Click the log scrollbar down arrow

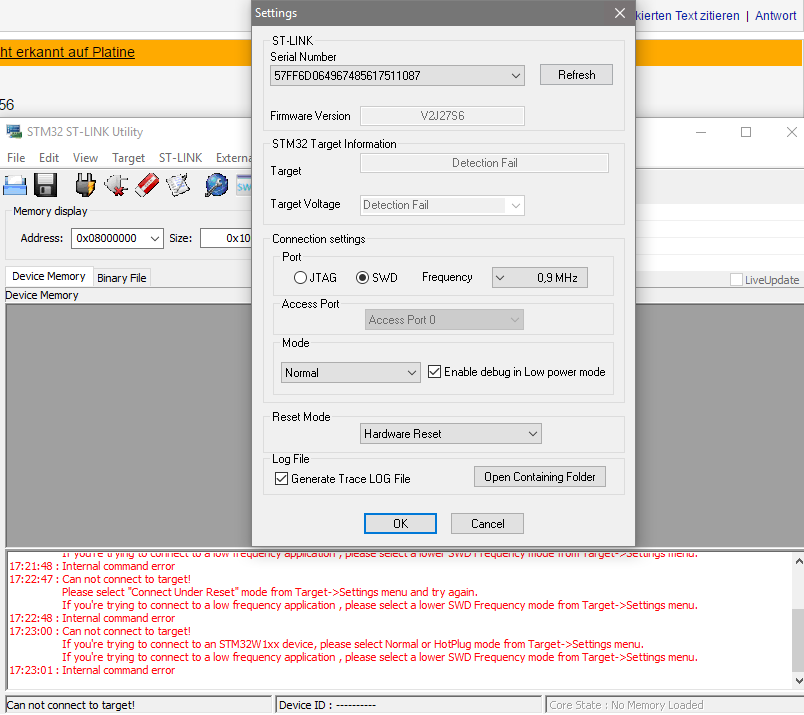point(798,681)
